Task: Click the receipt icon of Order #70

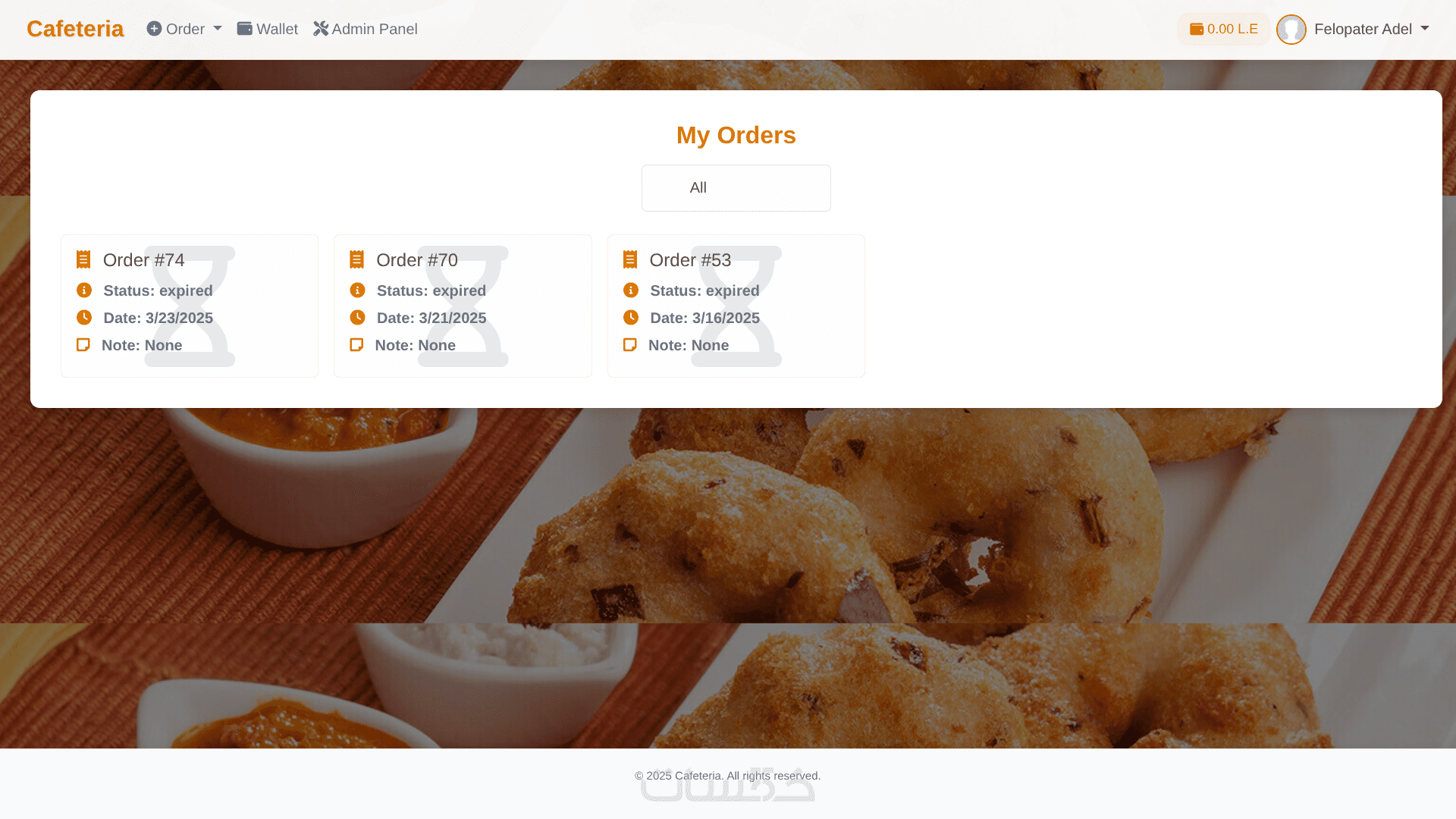Action: click(356, 260)
